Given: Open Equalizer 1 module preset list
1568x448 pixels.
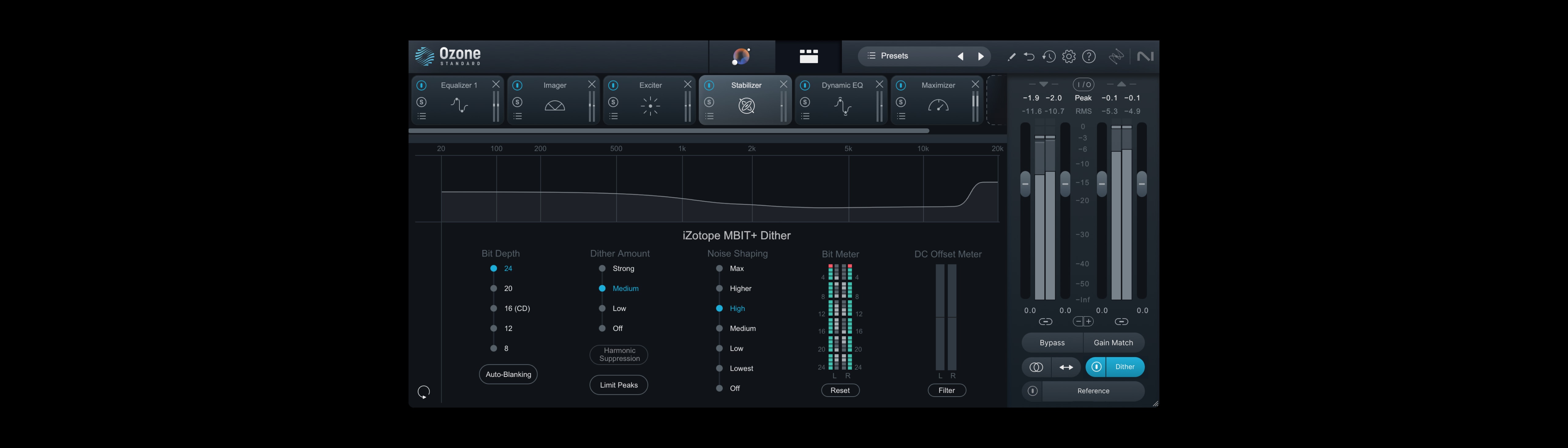Looking at the screenshot, I should (421, 116).
